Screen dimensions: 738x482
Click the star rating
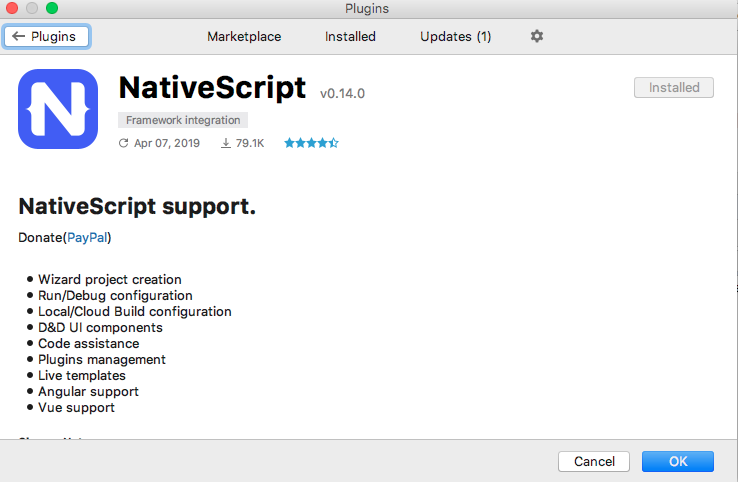tap(311, 143)
